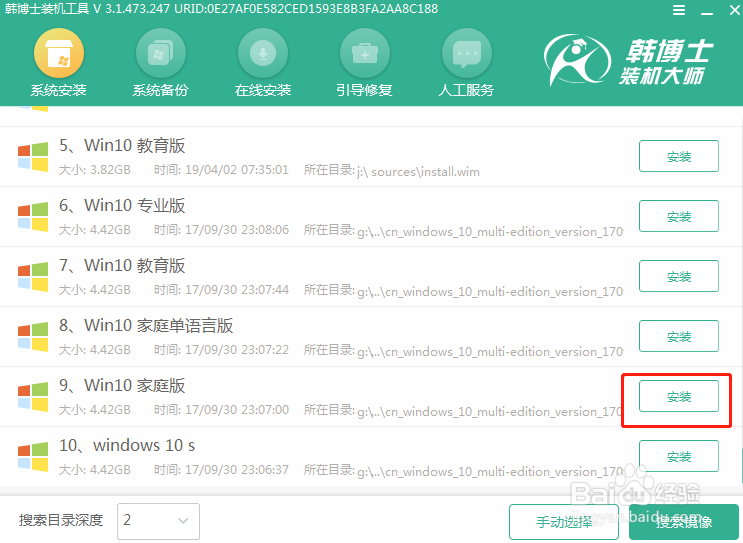Open the hamburger menu icon in title bar

679,10
